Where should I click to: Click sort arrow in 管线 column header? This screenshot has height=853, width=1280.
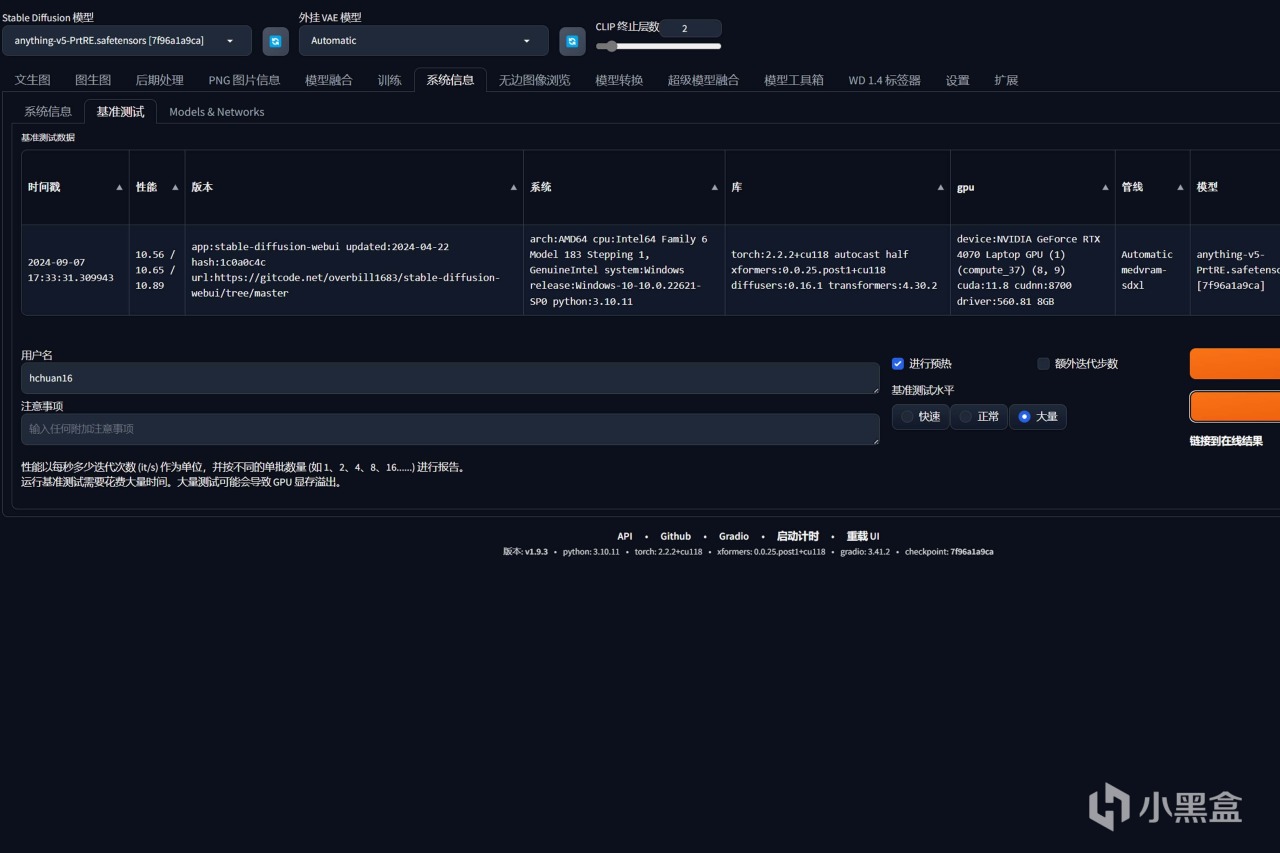1181,188
